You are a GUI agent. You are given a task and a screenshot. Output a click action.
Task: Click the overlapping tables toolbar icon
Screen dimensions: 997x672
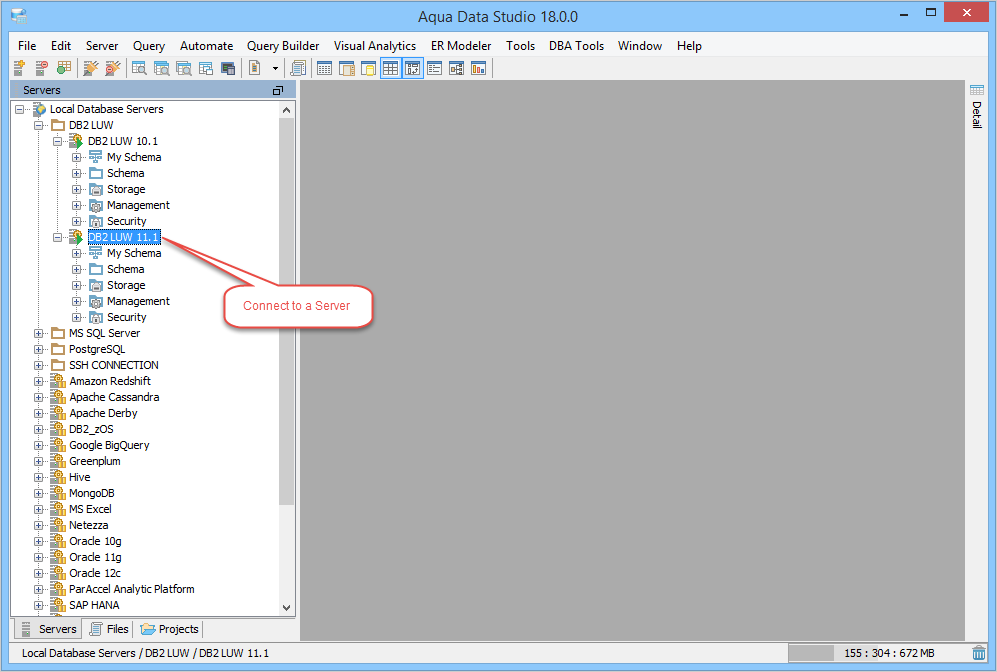coord(205,68)
